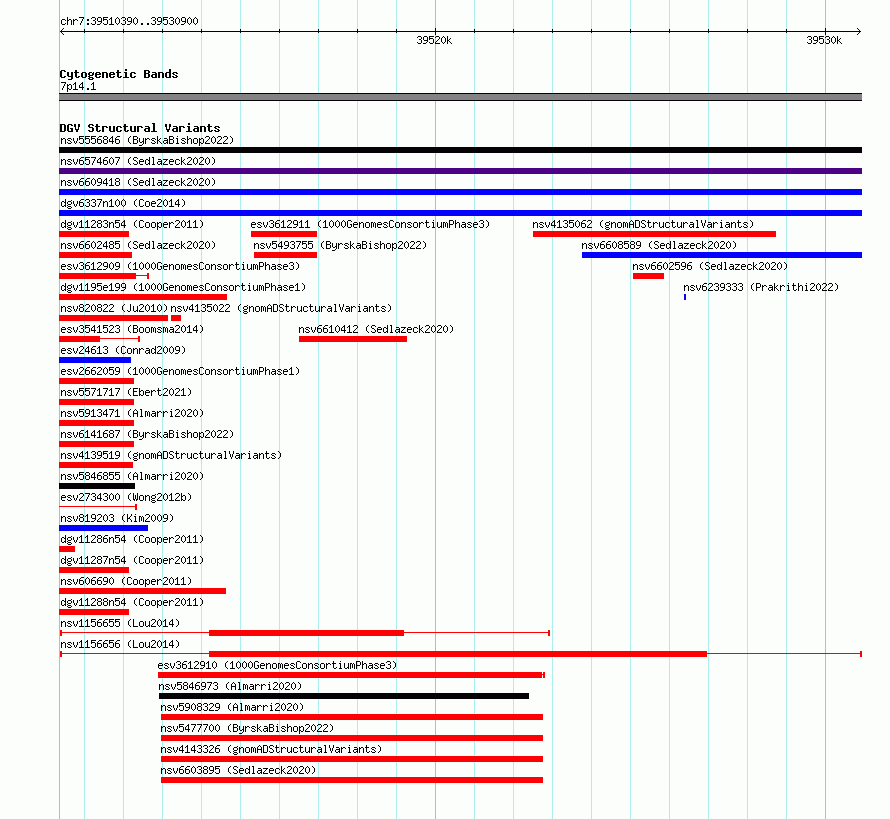Open nsv6609418 (Sedlazeck2020) variant label
890x819 pixels.
coord(138,182)
